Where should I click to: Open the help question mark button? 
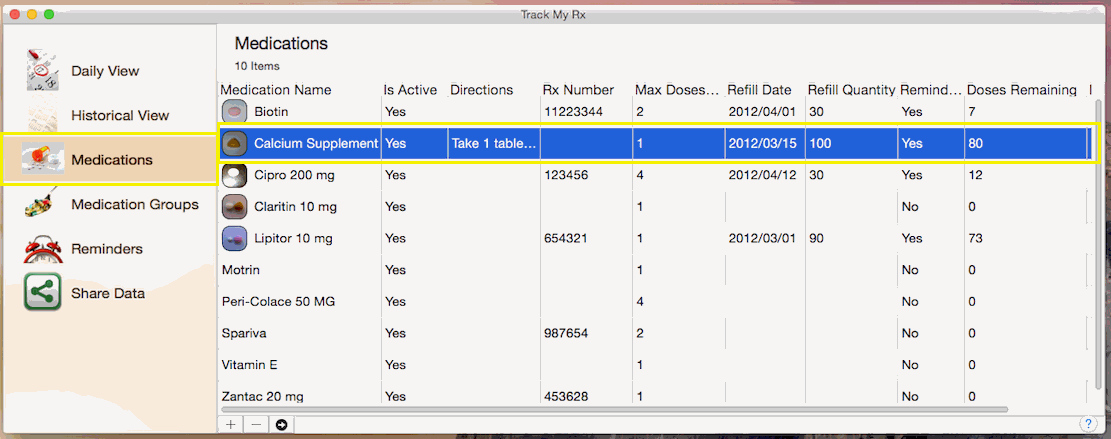[x=1086, y=424]
